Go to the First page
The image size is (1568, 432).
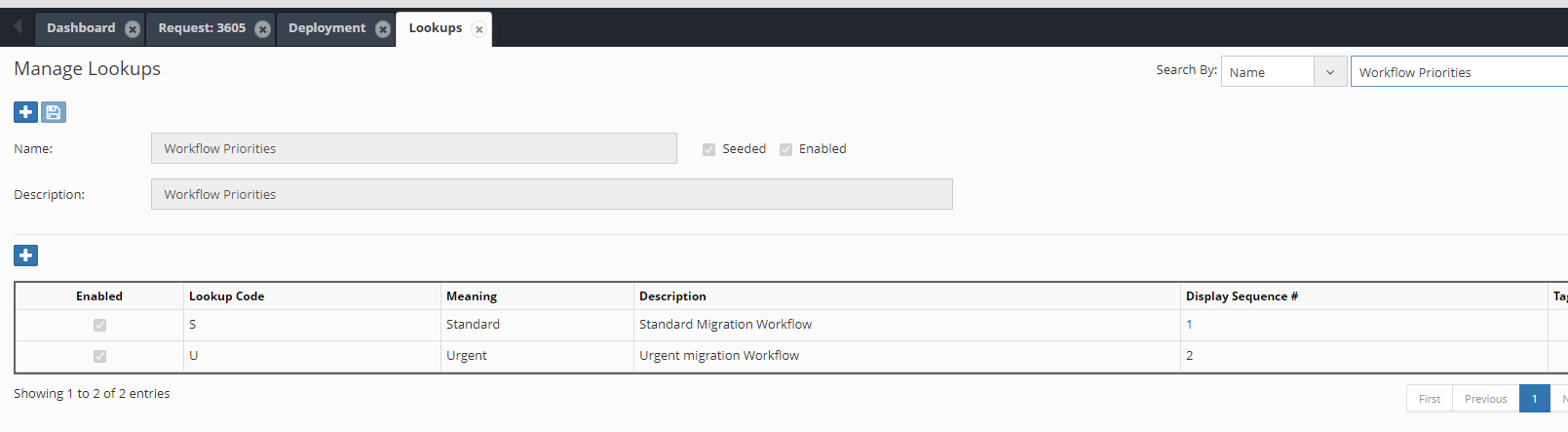(1429, 399)
